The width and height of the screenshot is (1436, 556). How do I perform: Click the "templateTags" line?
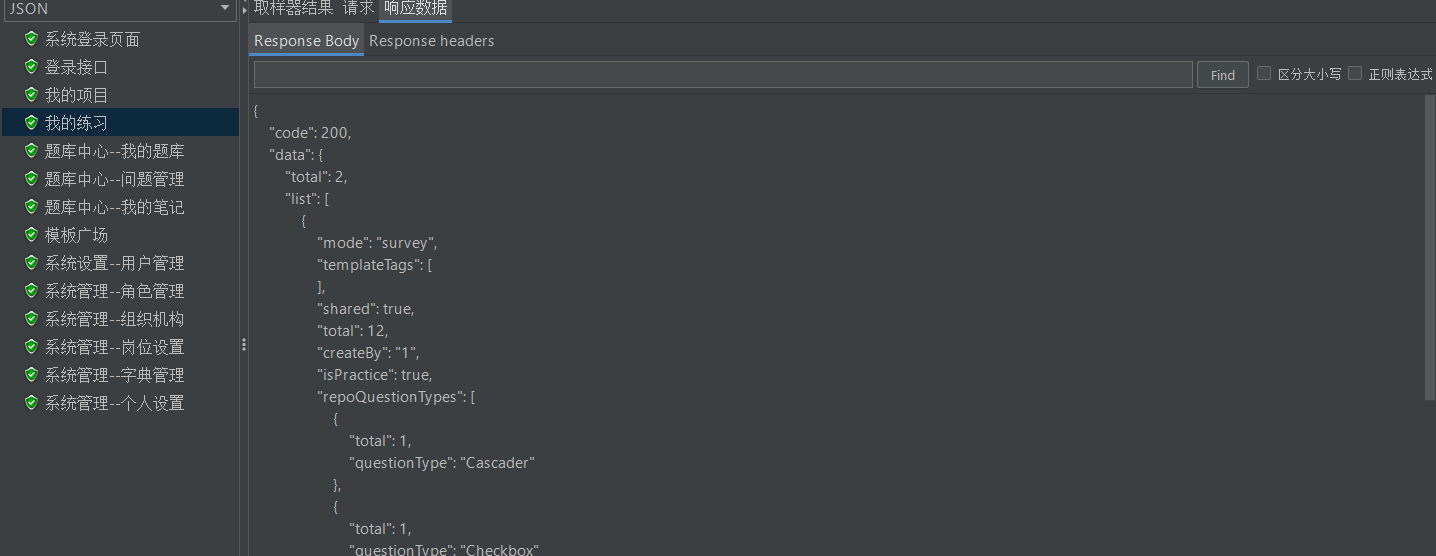(x=374, y=264)
